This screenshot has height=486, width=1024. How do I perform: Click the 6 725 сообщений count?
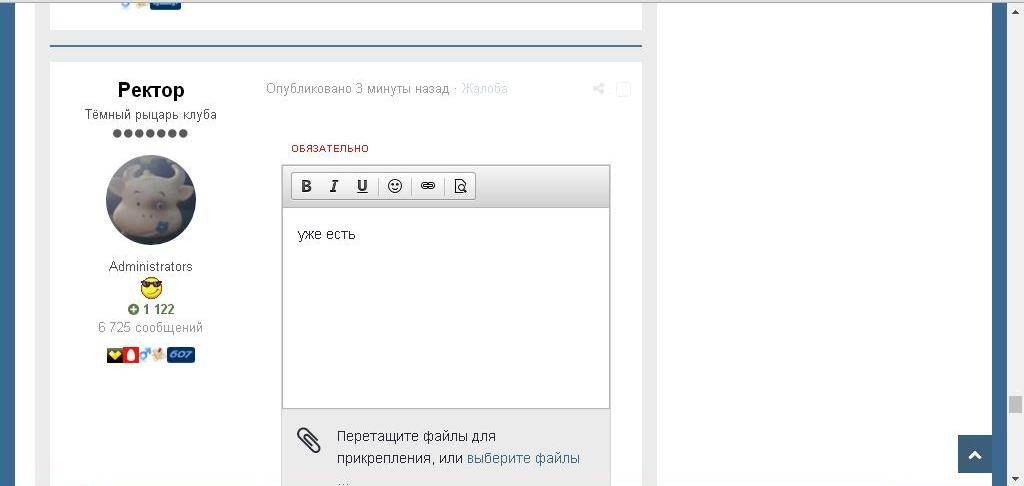tap(150, 327)
